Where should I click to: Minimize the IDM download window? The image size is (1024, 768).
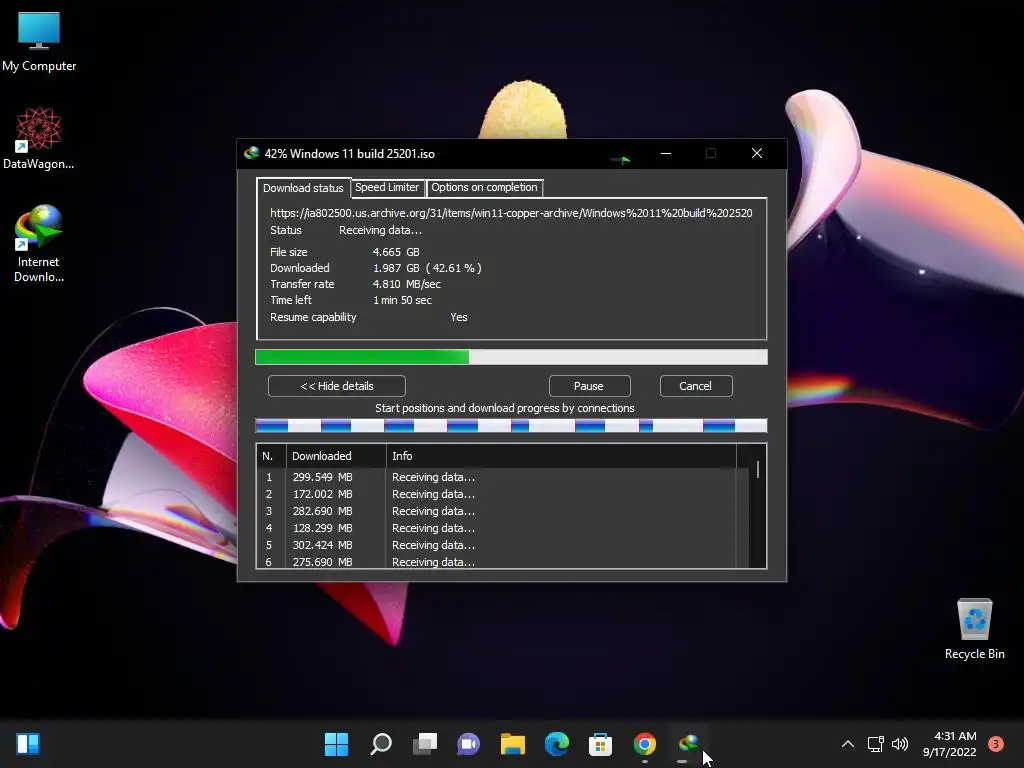click(666, 153)
